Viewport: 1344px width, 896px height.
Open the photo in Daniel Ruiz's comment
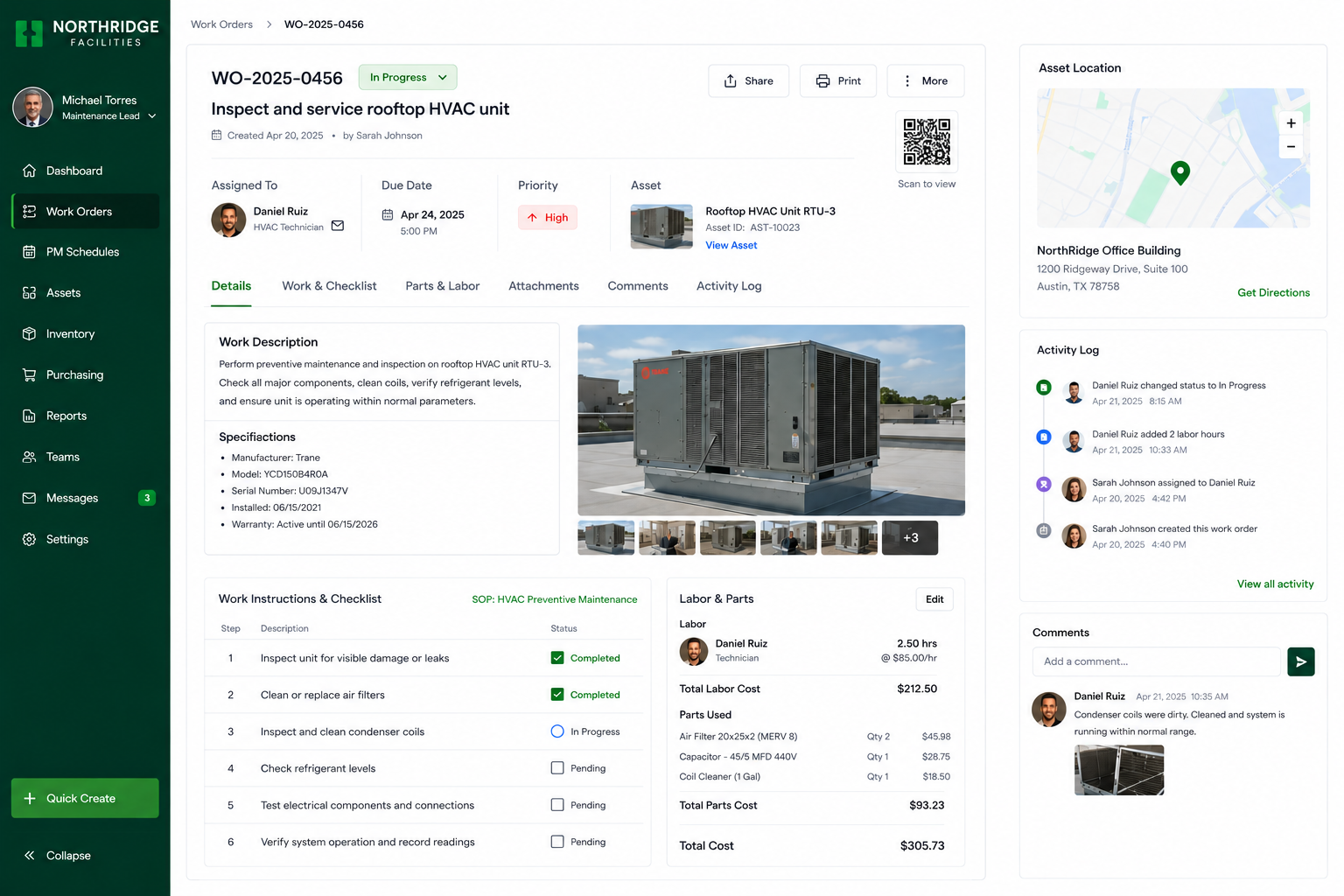[x=1119, y=770]
